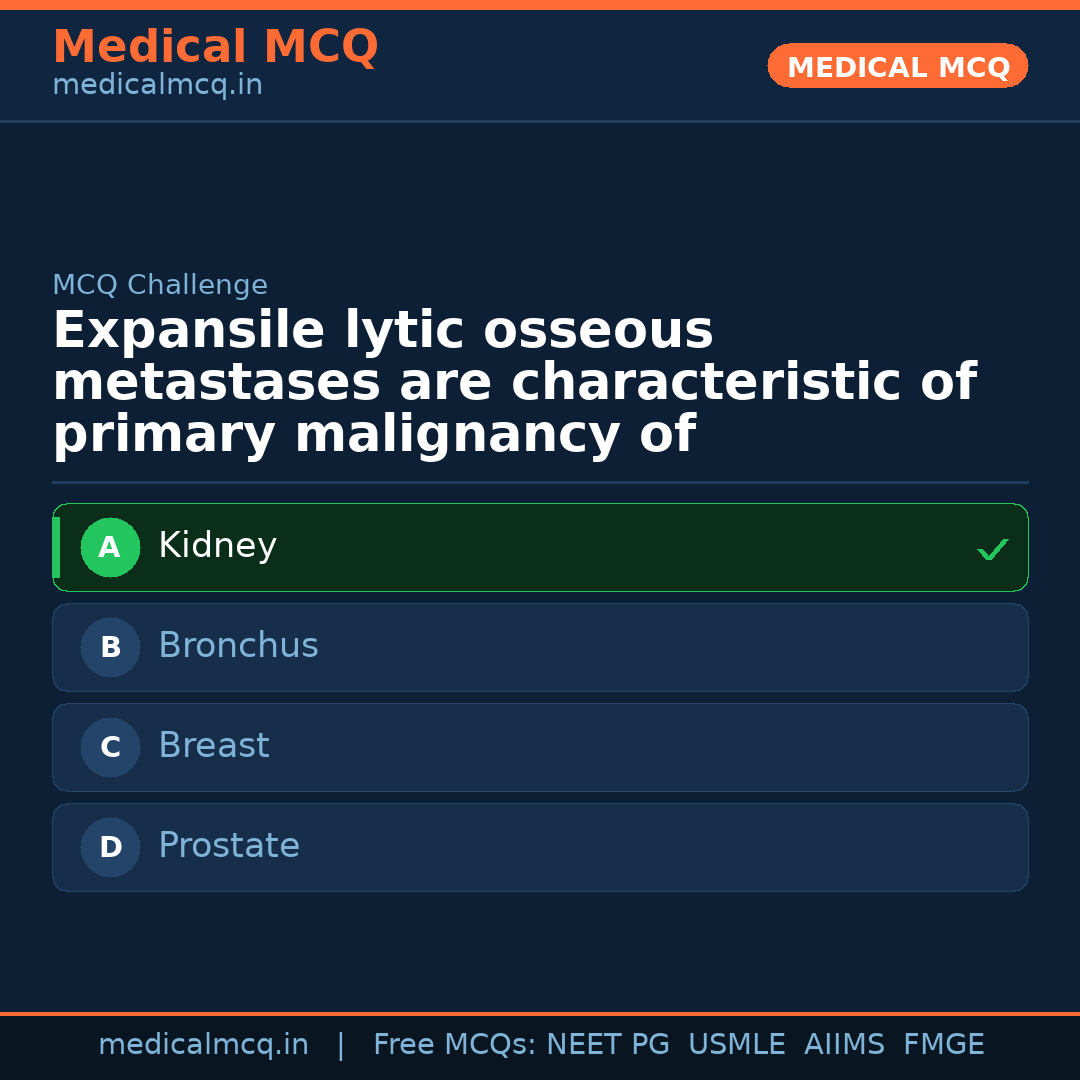The width and height of the screenshot is (1080, 1080).
Task: Click the MCQ Challenge label
Action: click(x=160, y=285)
